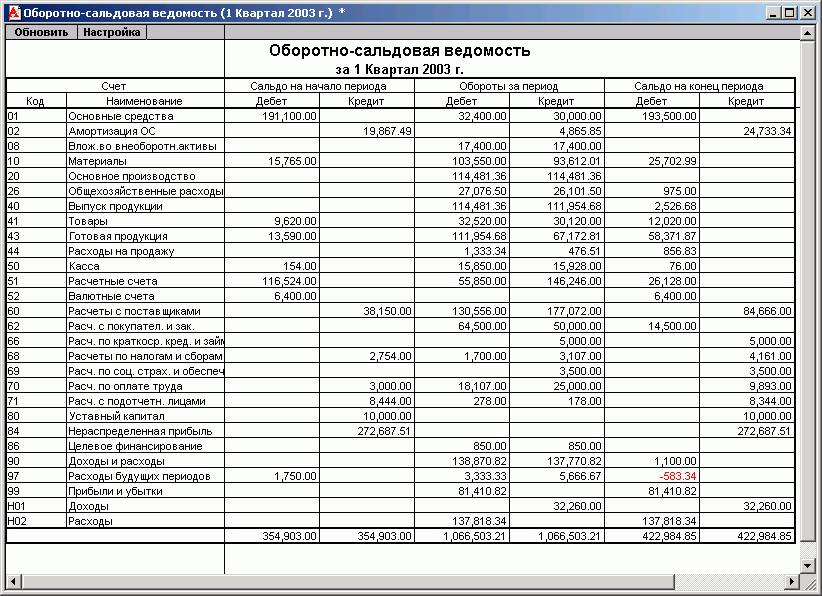The height and width of the screenshot is (596, 822).
Task: Click the horizontal scrollbar thumb
Action: (x=348, y=581)
